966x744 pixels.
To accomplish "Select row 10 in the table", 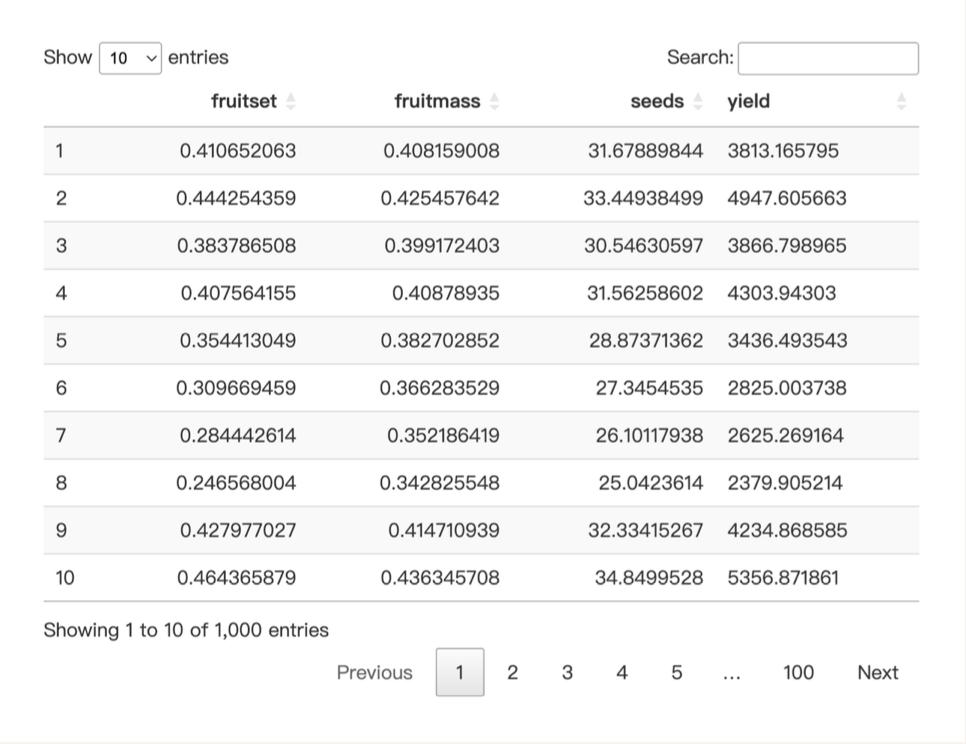I will [x=481, y=578].
